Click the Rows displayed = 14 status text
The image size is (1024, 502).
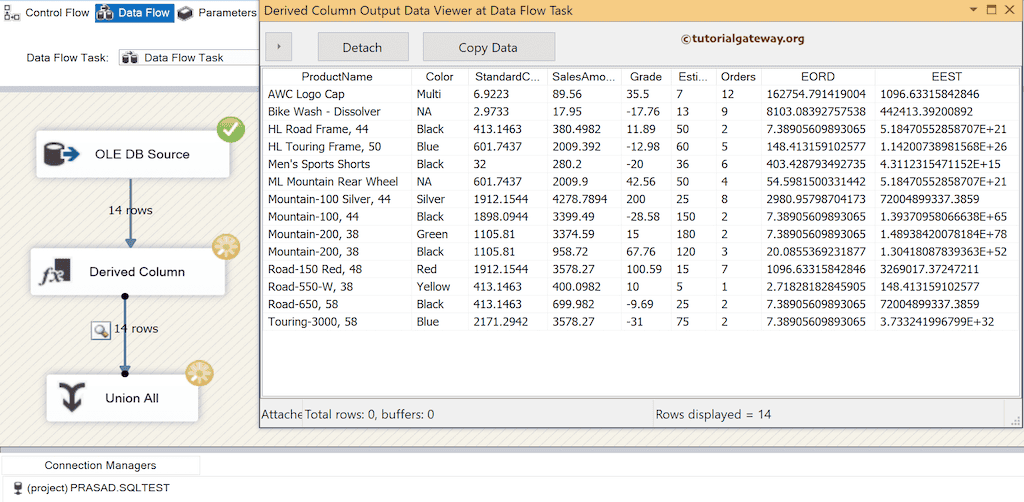[713, 415]
